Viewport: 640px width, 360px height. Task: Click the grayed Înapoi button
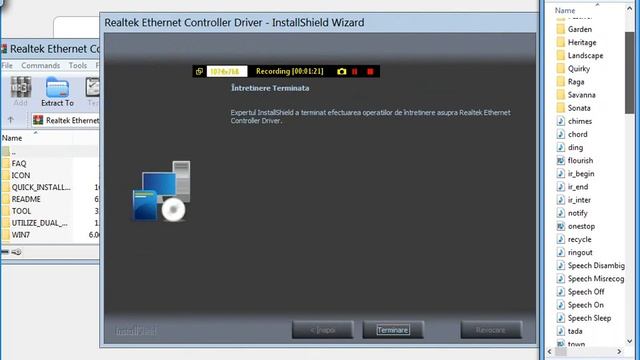(322, 330)
